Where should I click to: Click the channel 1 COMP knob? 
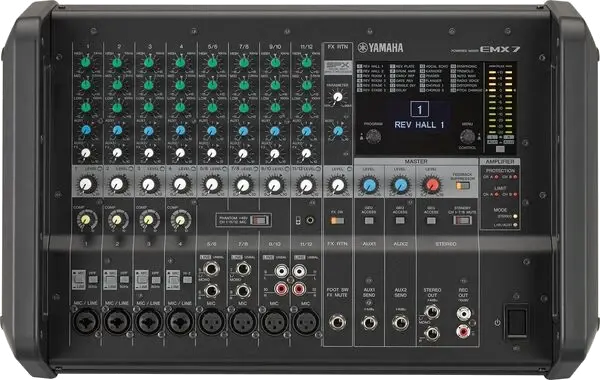click(86, 220)
